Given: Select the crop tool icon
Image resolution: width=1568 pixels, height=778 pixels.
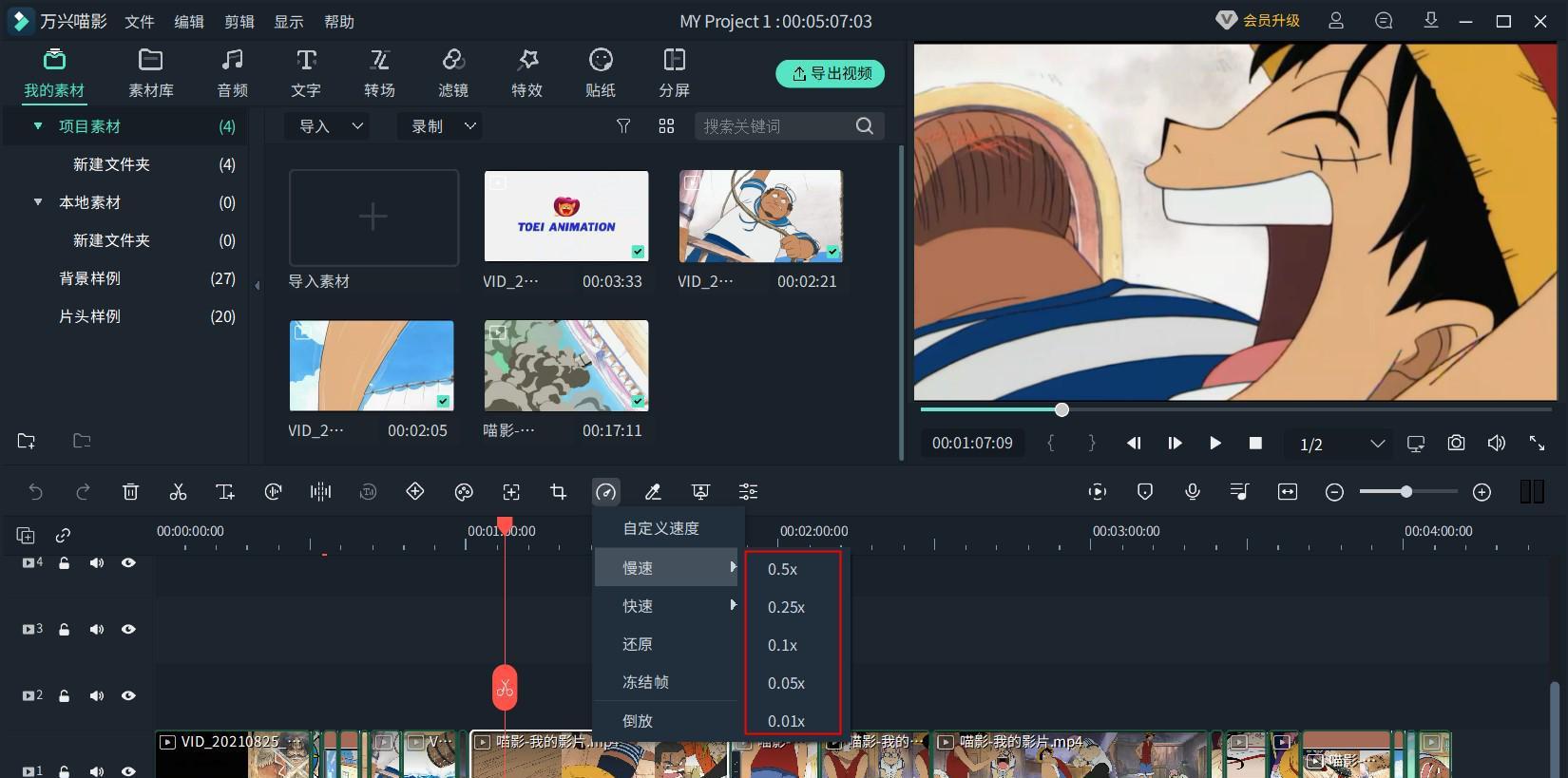Looking at the screenshot, I should click(x=558, y=491).
